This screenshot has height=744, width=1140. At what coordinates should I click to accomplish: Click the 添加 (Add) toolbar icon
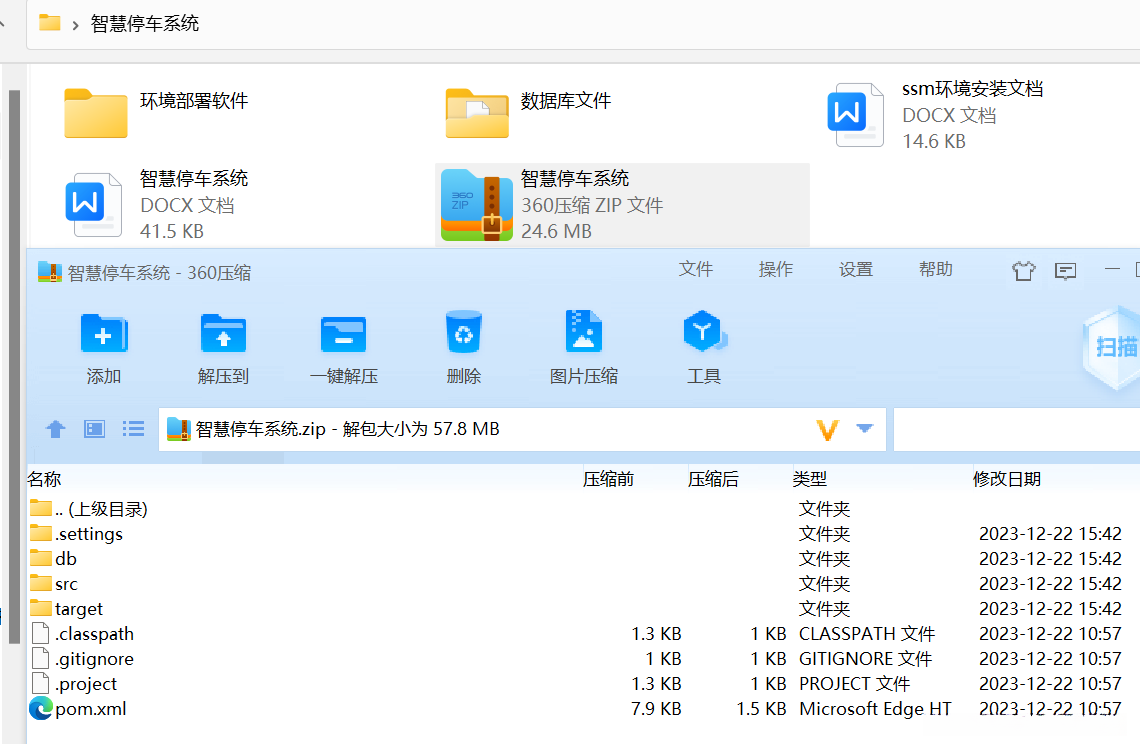(x=103, y=348)
